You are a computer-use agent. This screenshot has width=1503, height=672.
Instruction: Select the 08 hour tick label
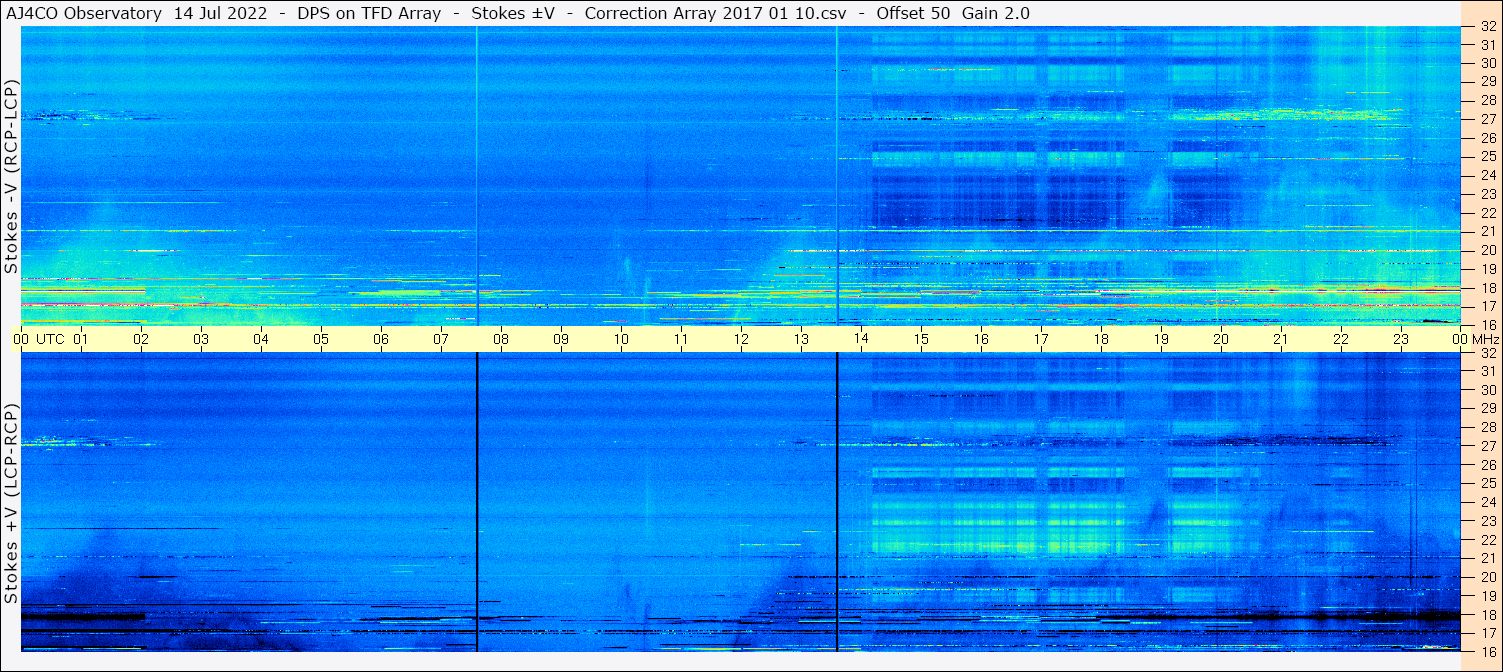501,339
